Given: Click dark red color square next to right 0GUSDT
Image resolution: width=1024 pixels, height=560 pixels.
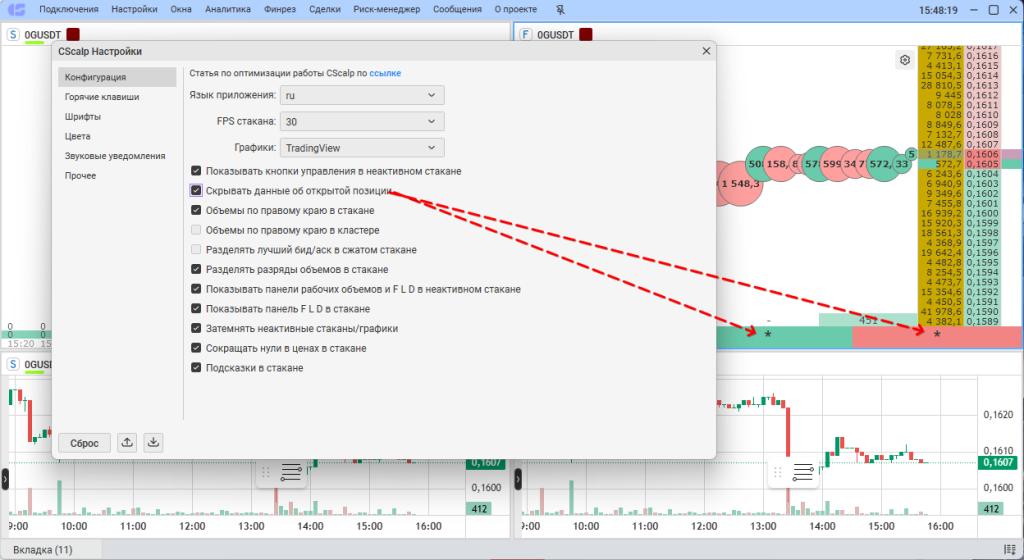Looking at the screenshot, I should [586, 35].
